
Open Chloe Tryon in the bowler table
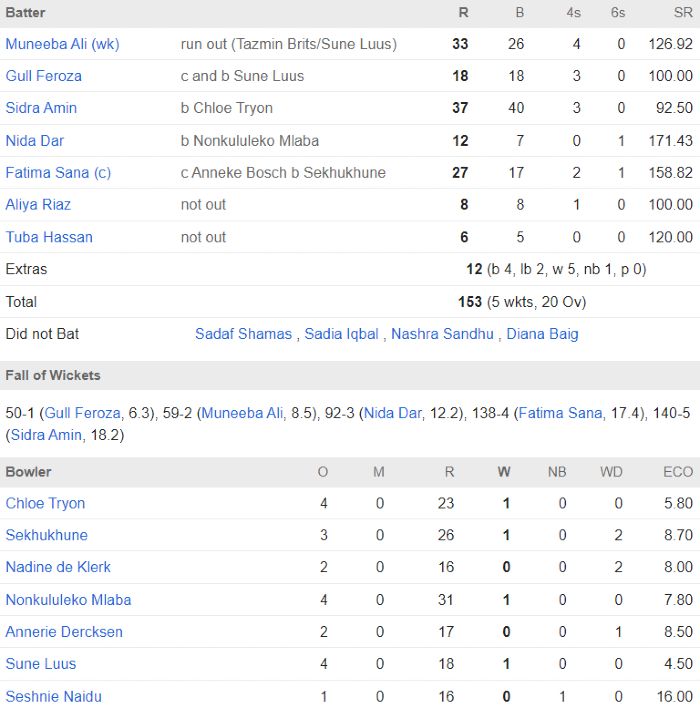pyautogui.click(x=45, y=503)
